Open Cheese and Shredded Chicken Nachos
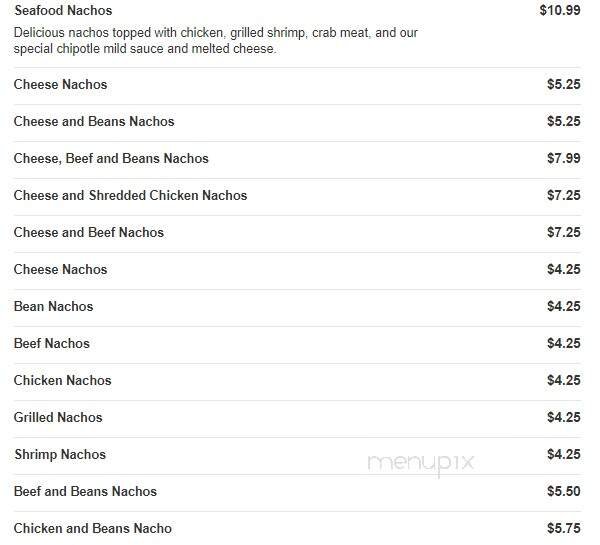Screen dimensions: 600x545 point(130,196)
